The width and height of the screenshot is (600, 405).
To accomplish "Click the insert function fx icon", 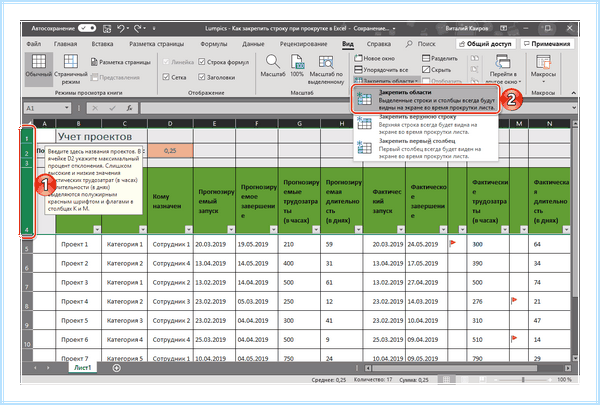I will (x=129, y=108).
